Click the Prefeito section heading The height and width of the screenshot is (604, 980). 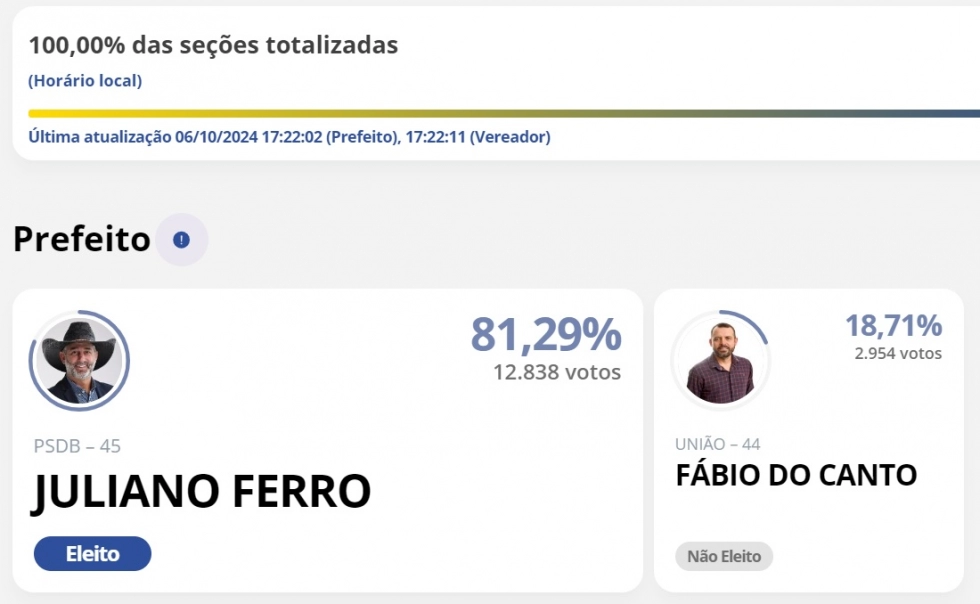click(x=82, y=239)
